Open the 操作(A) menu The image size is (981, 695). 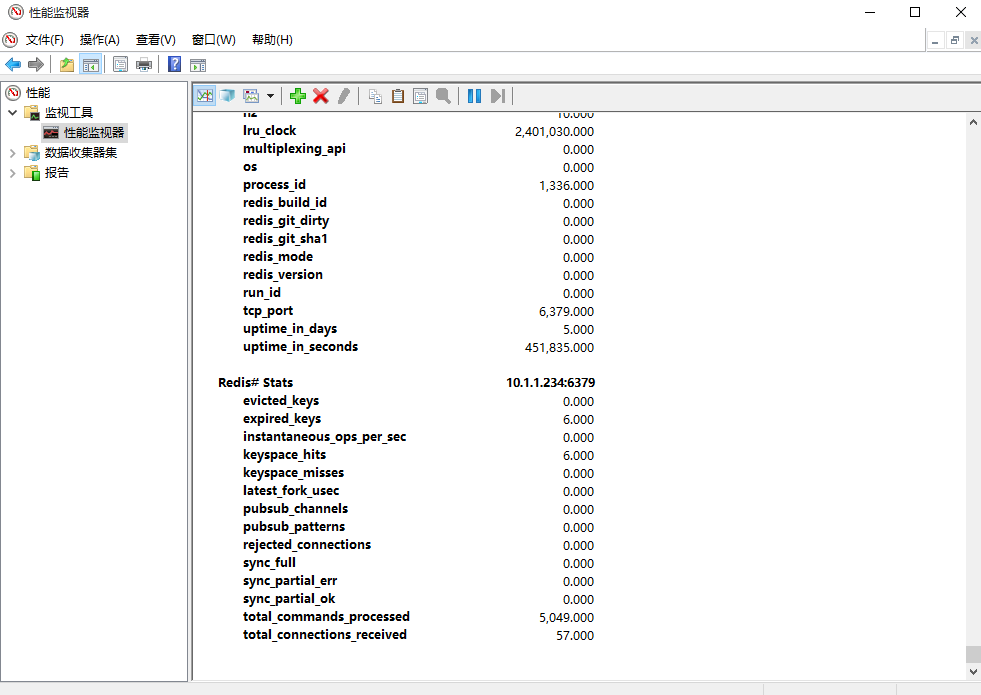[x=99, y=40]
